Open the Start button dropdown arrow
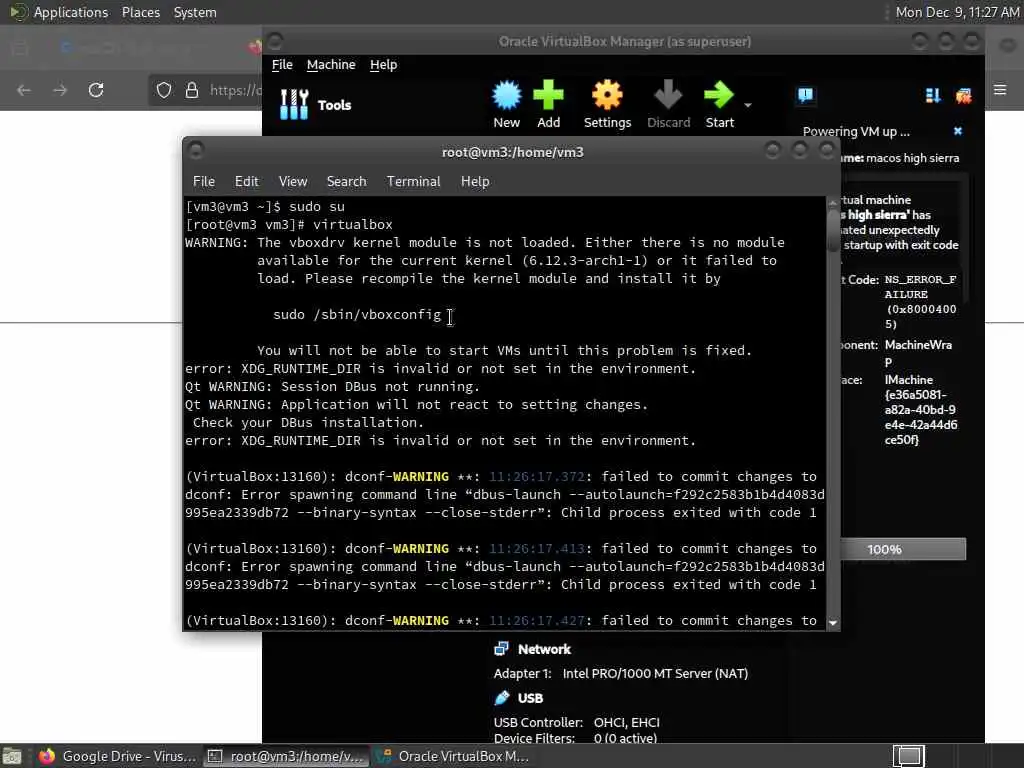This screenshot has height=768, width=1024. pos(748,104)
